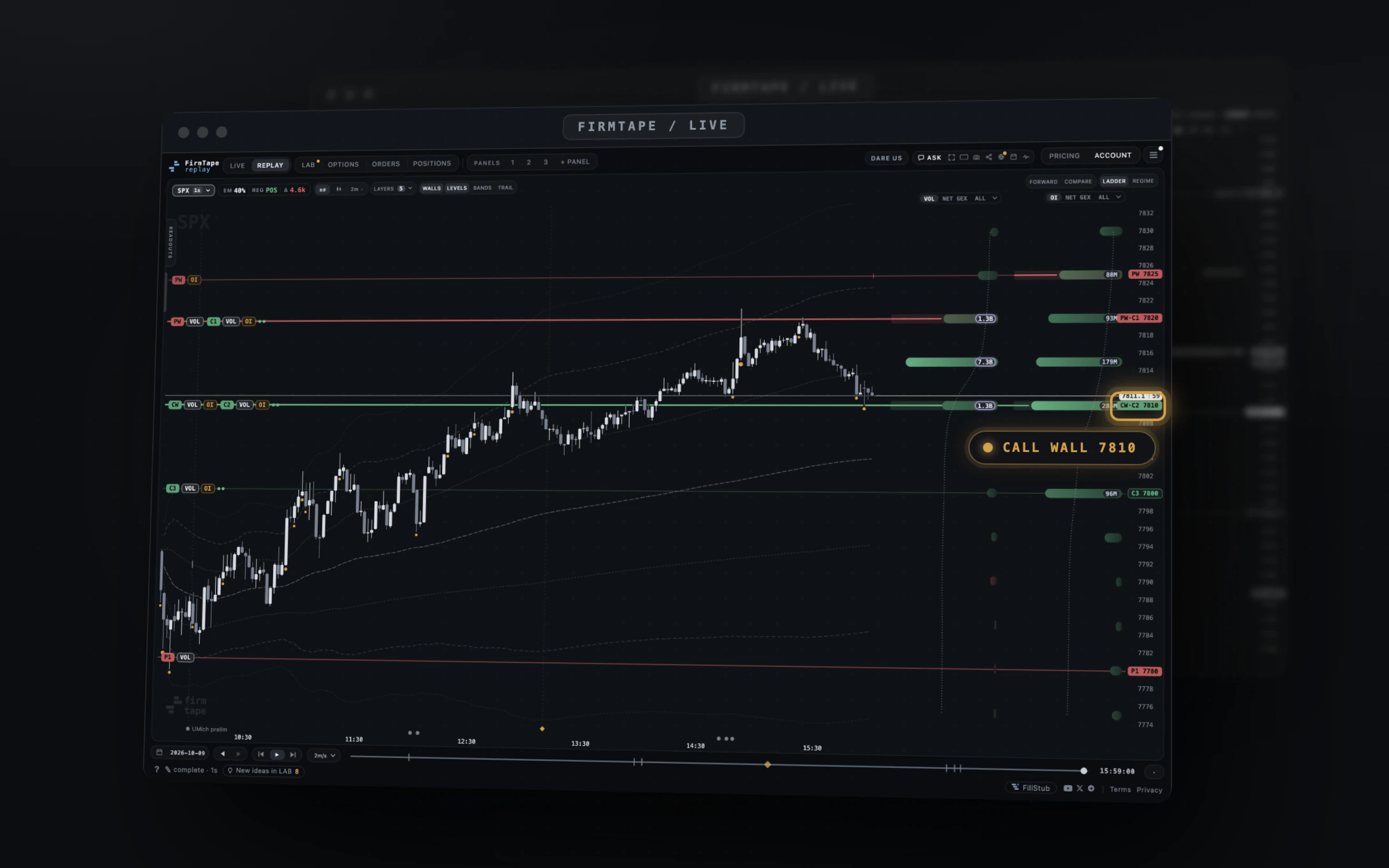Open the ORDERS tab
1389x868 pixels.
385,164
